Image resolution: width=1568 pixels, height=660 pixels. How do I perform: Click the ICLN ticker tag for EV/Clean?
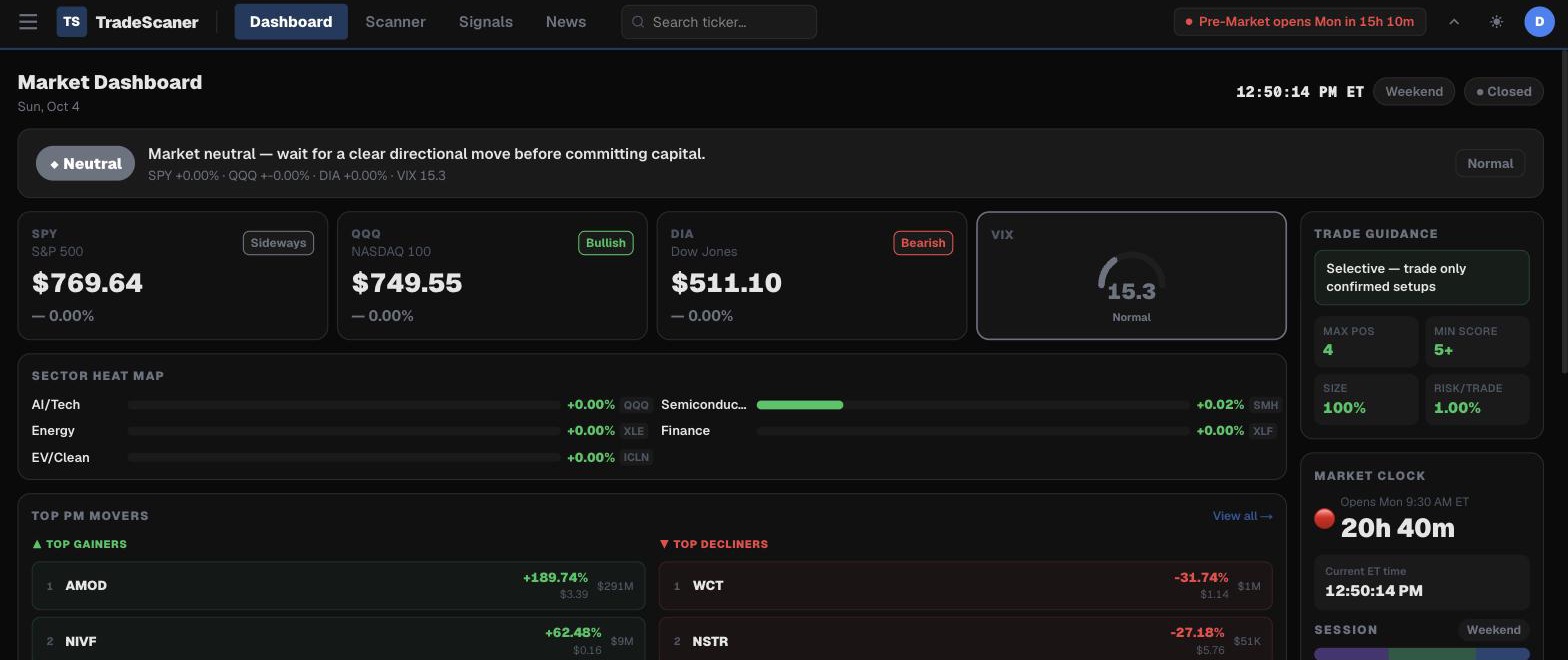click(x=637, y=458)
